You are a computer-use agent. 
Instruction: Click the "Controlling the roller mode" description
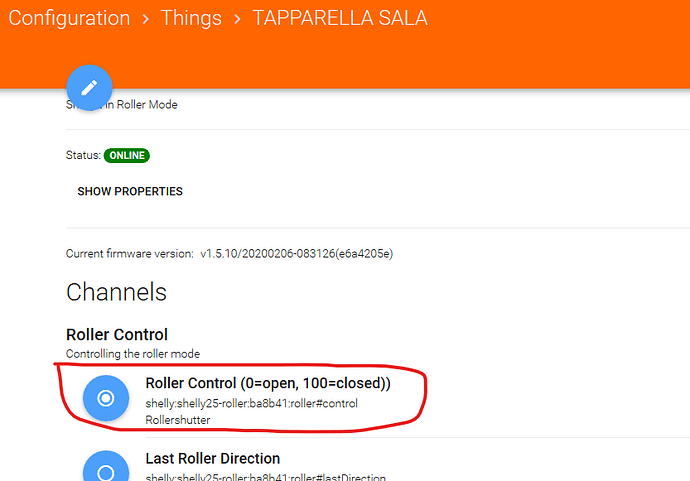132,353
